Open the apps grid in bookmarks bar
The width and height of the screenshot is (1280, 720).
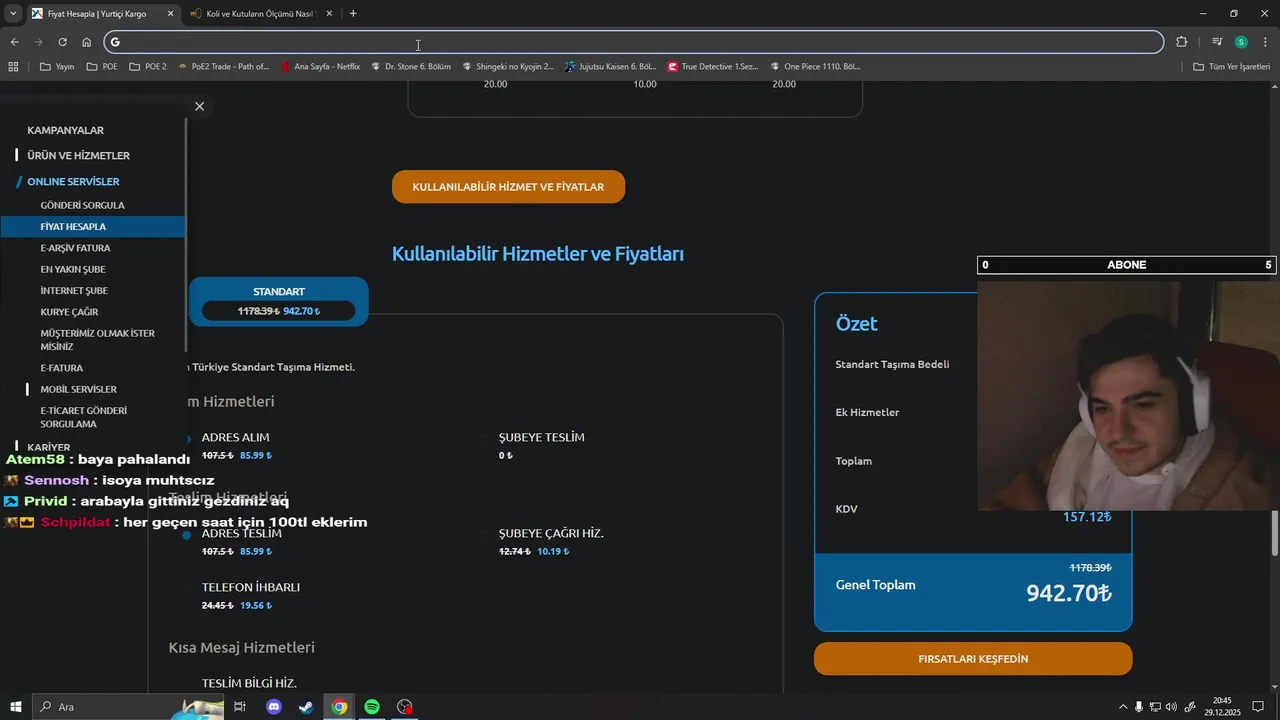click(13, 67)
